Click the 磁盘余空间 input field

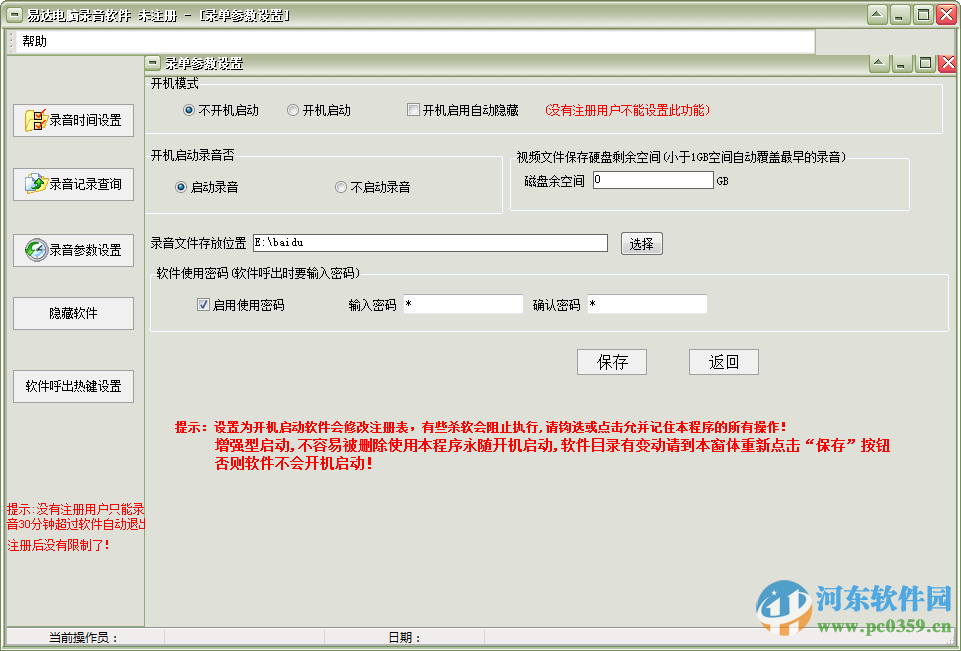(653, 180)
